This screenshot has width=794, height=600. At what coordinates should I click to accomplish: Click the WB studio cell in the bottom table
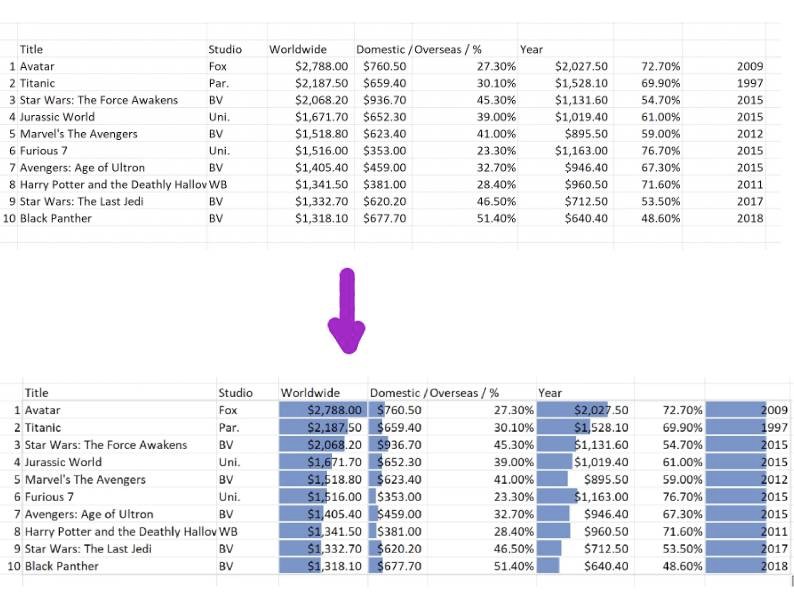coord(228,531)
